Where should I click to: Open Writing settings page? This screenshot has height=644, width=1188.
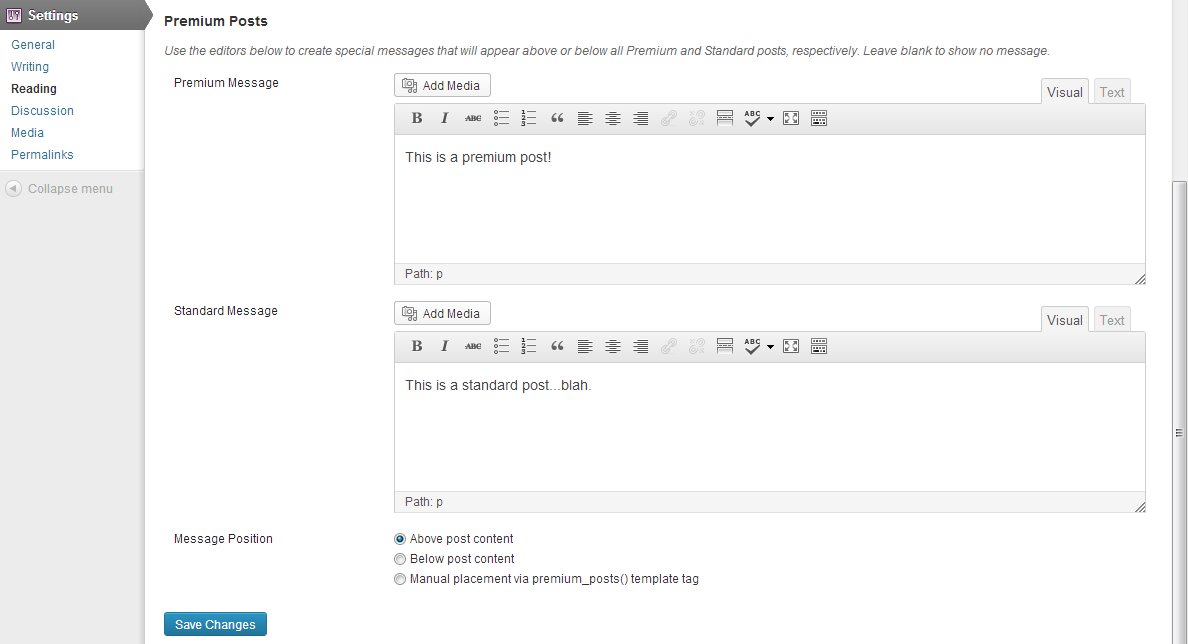30,67
